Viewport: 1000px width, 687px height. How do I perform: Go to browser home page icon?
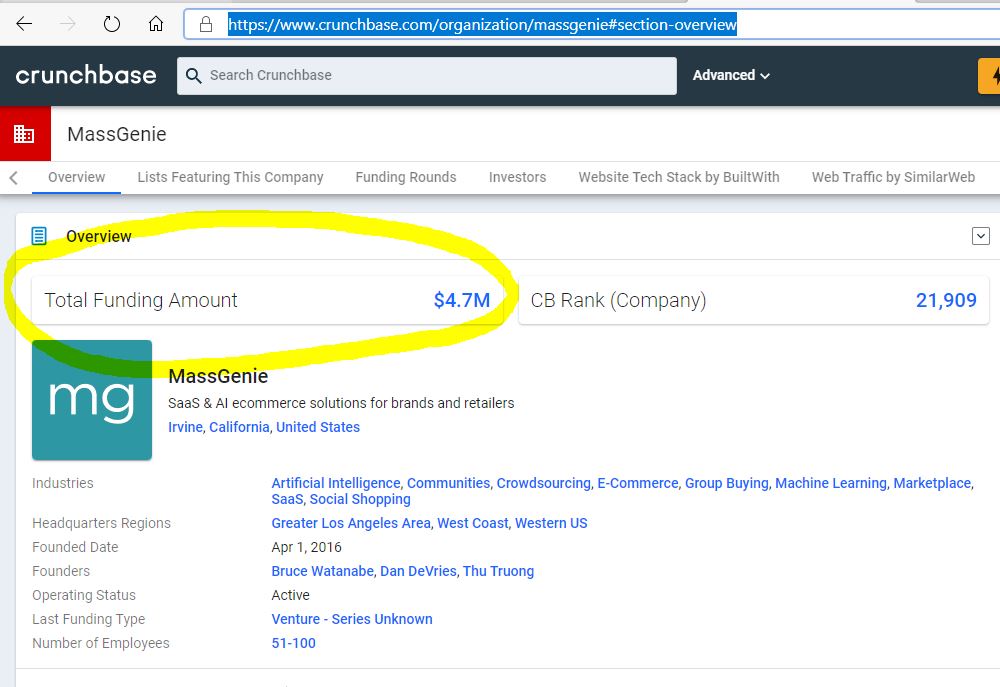point(156,24)
